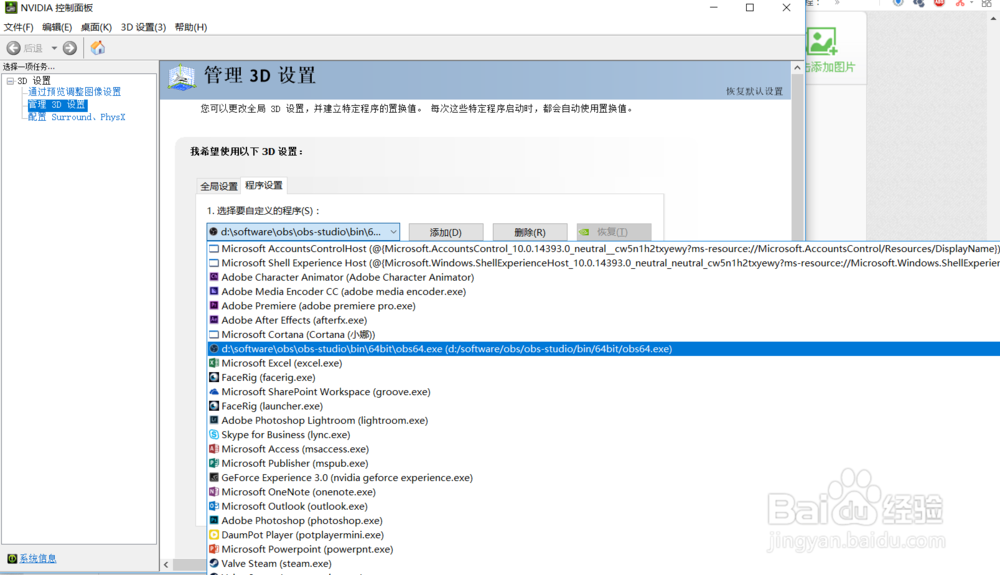
Task: Choose Adobe After Effects icon
Action: 214,320
